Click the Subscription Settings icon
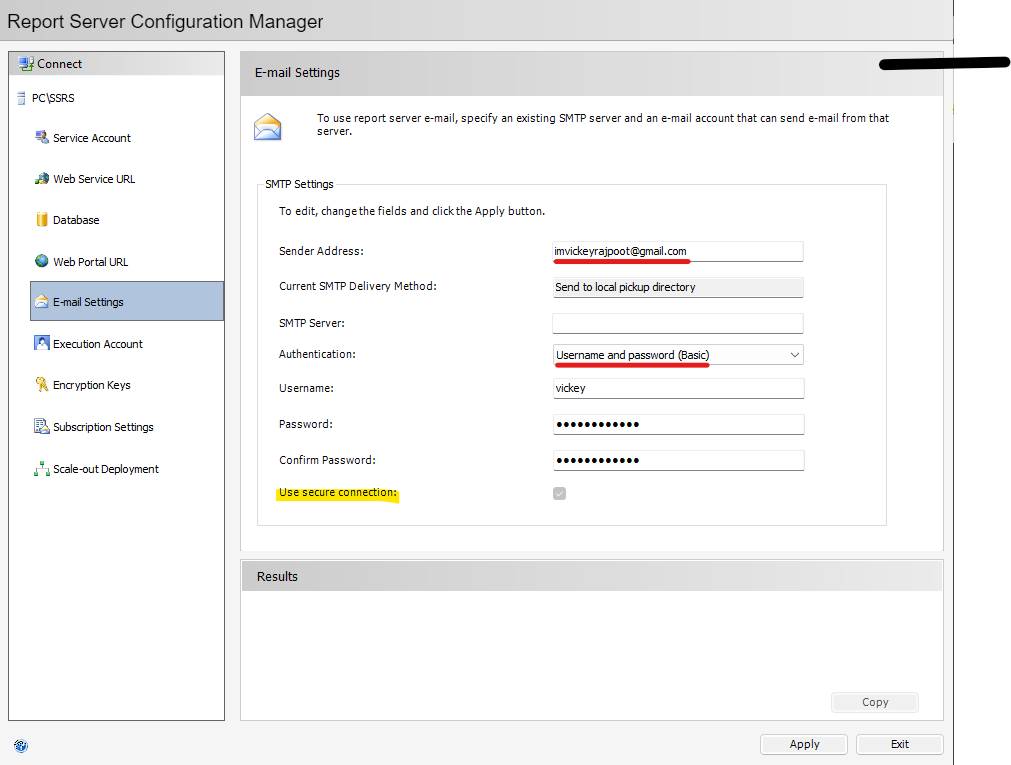Image resolution: width=1011 pixels, height=765 pixels. pos(42,426)
